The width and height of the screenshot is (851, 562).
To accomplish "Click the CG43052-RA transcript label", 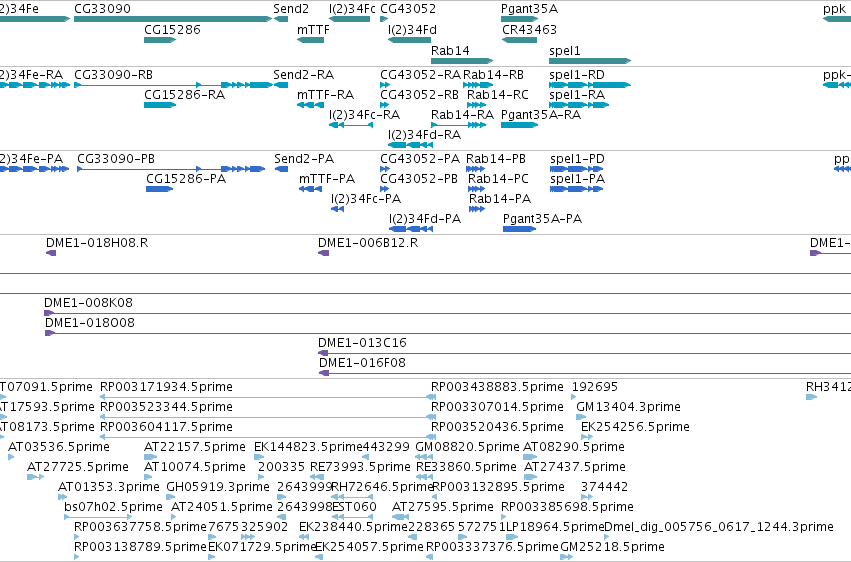I will click(x=420, y=75).
